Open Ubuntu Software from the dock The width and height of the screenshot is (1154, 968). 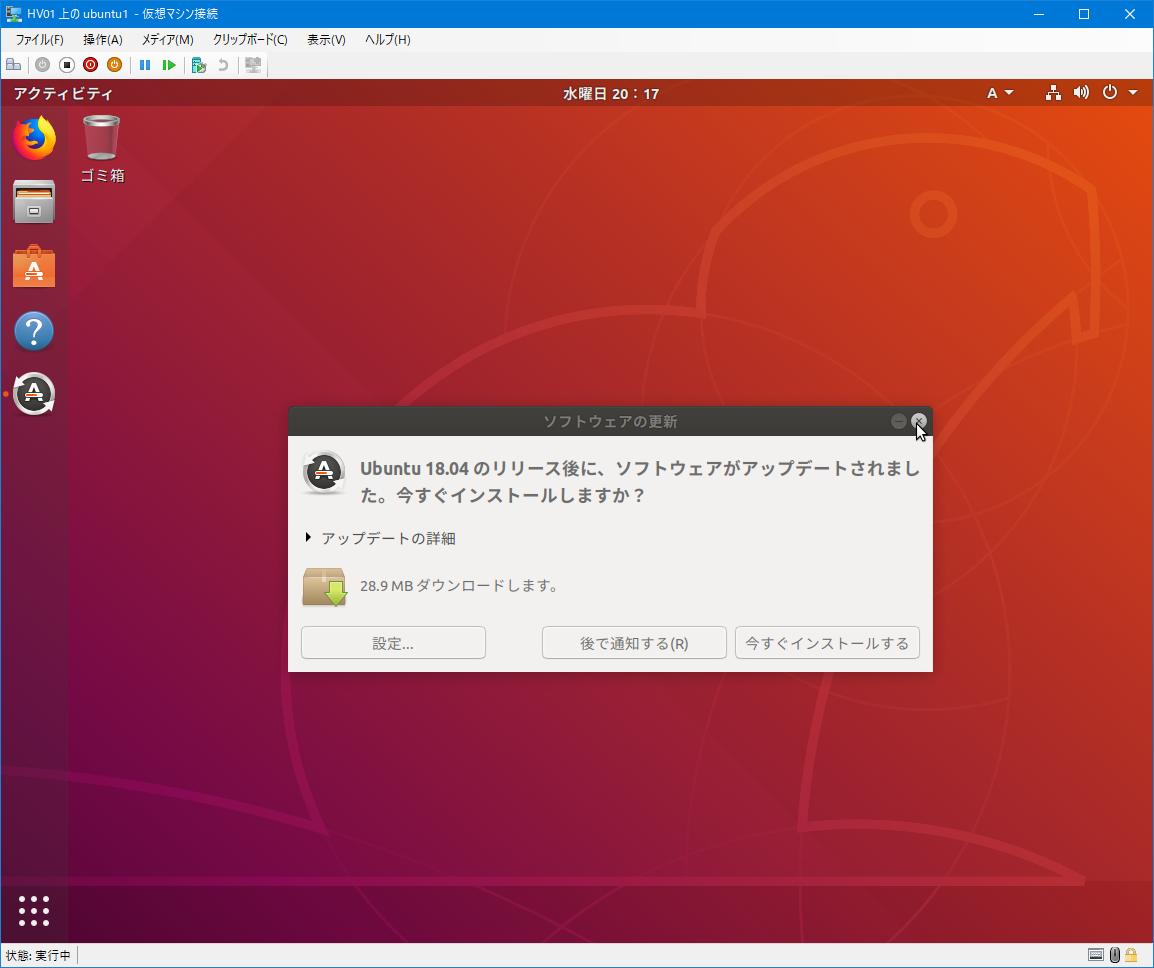click(x=34, y=267)
